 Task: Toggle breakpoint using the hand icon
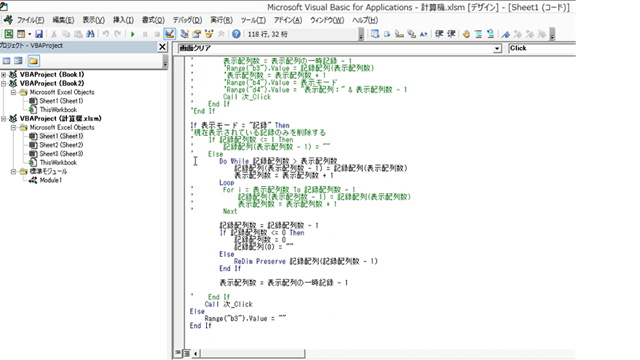click(466, 34)
